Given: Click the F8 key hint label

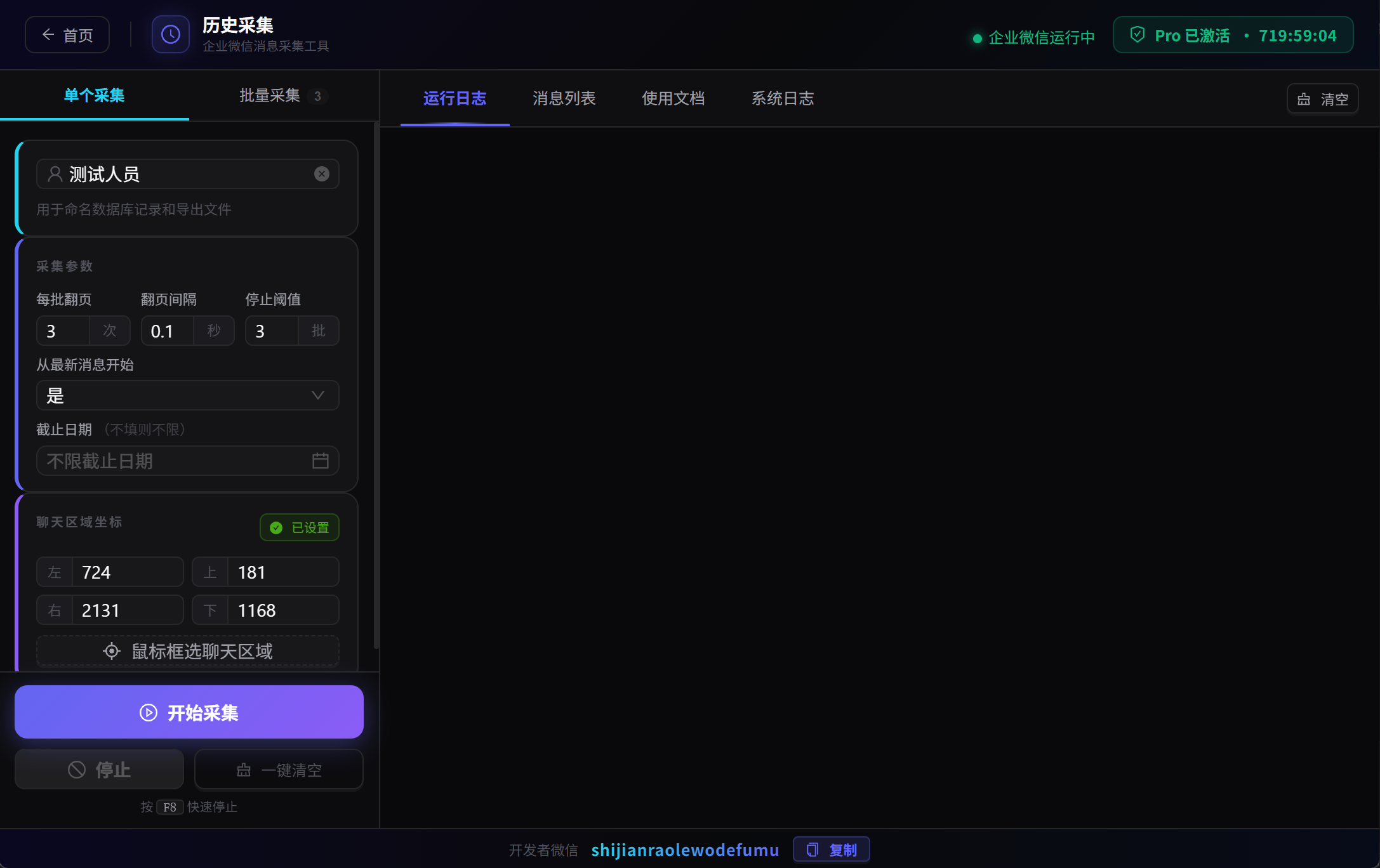Looking at the screenshot, I should [x=170, y=806].
